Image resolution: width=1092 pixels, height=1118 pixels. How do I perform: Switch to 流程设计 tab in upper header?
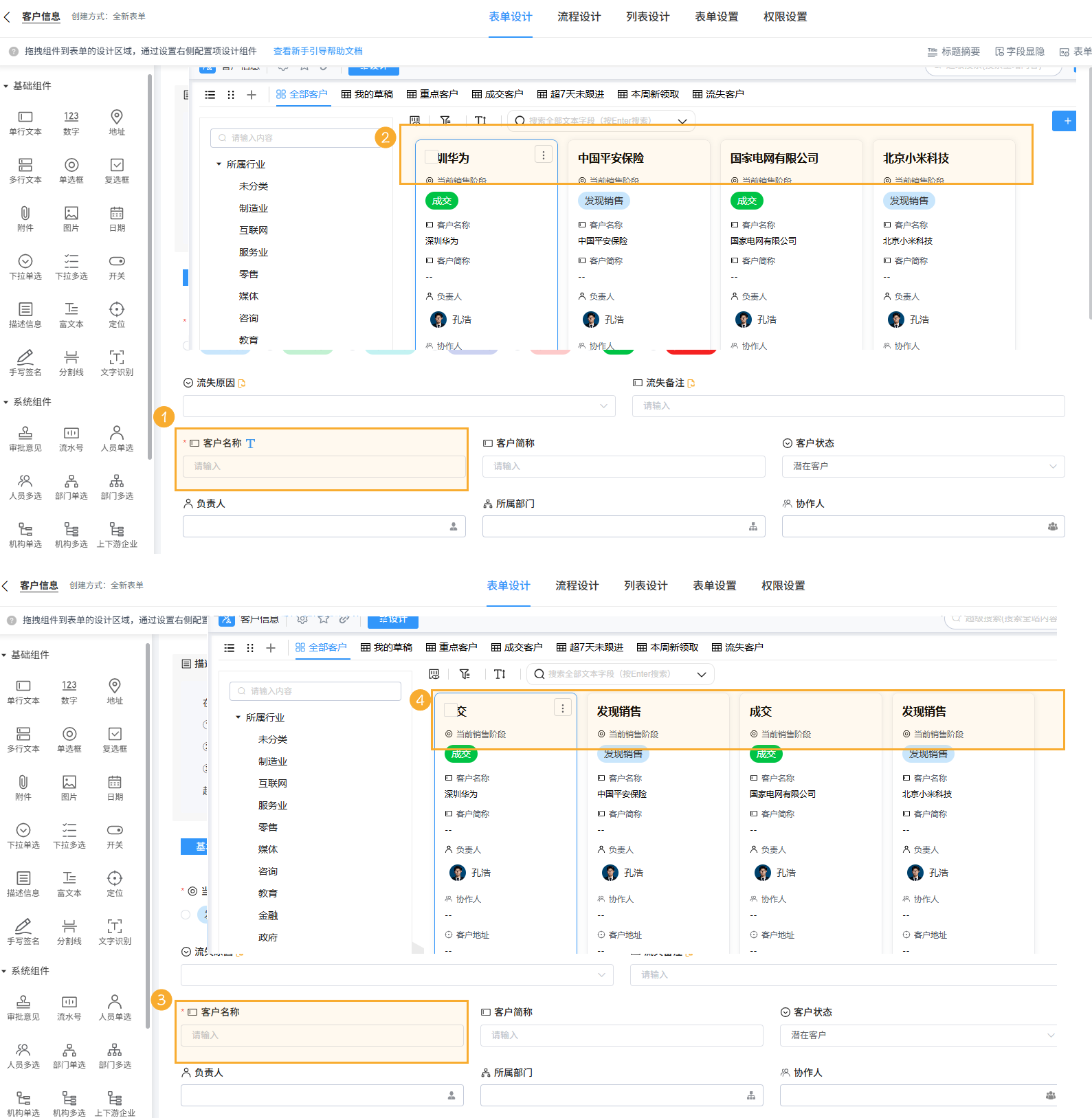point(579,16)
